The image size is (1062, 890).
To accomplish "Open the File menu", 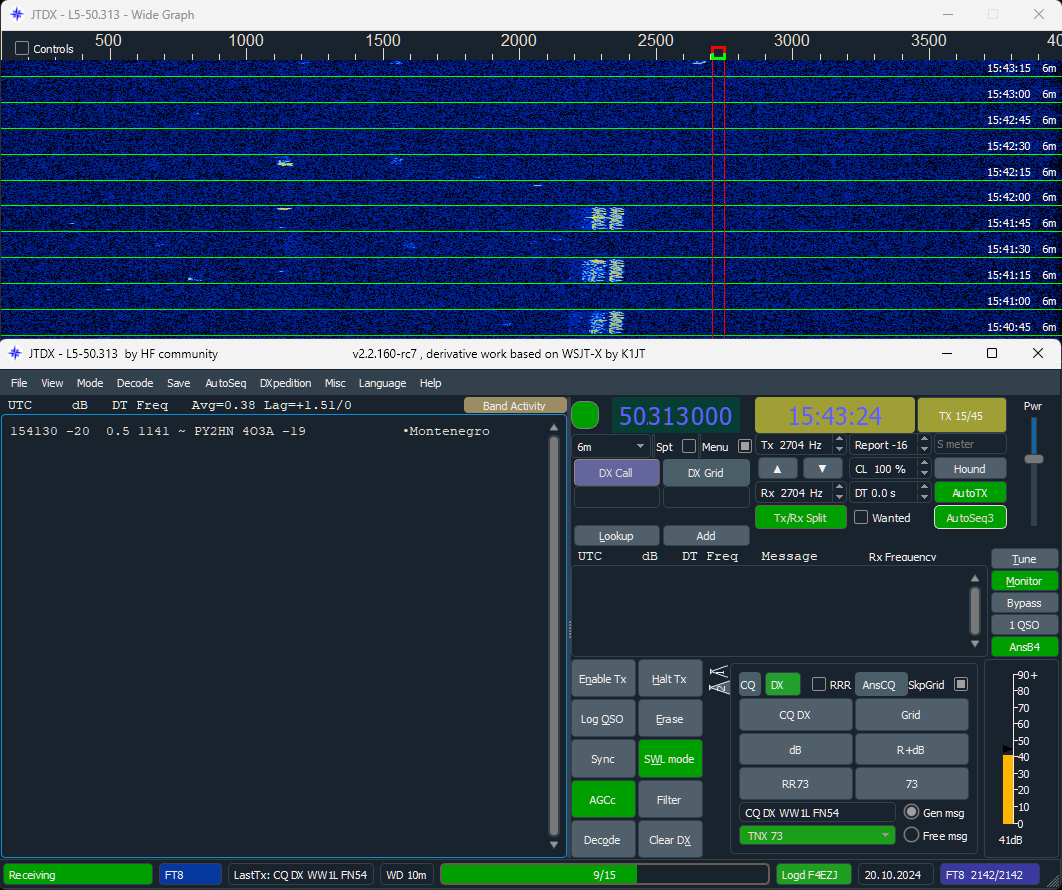I will pos(19,383).
